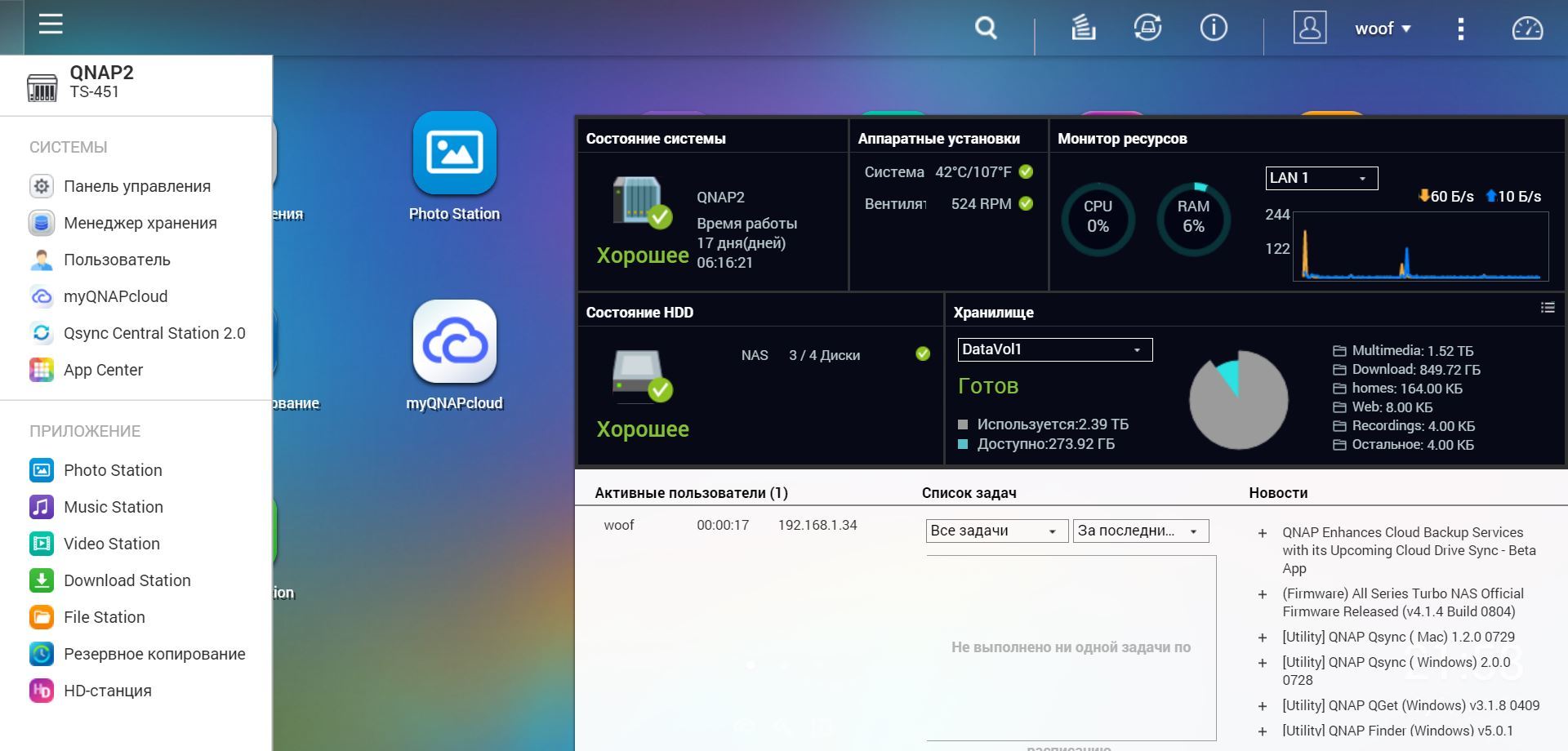Open event notifications info icon
The width and height of the screenshot is (1568, 751).
click(x=1214, y=29)
